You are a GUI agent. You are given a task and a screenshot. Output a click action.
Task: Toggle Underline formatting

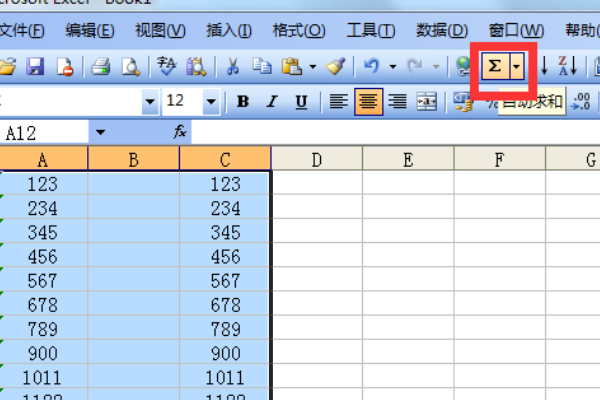coord(301,102)
